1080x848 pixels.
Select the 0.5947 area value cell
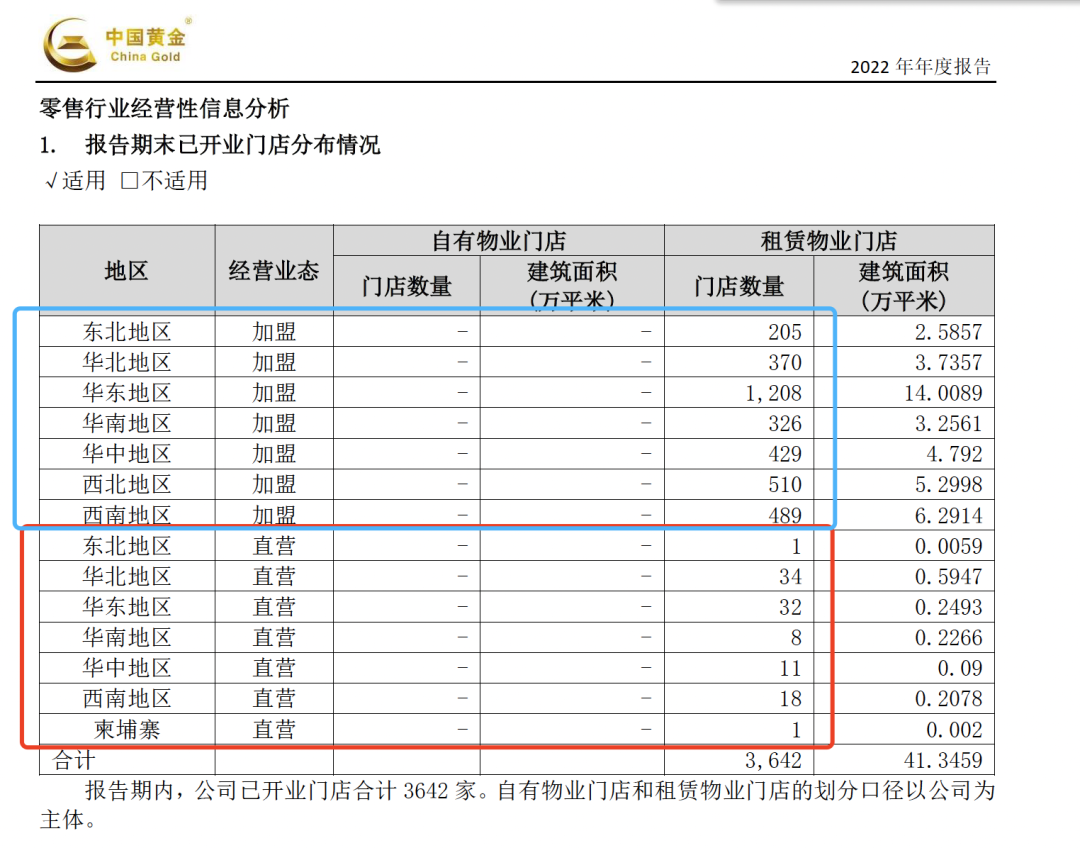click(x=950, y=577)
